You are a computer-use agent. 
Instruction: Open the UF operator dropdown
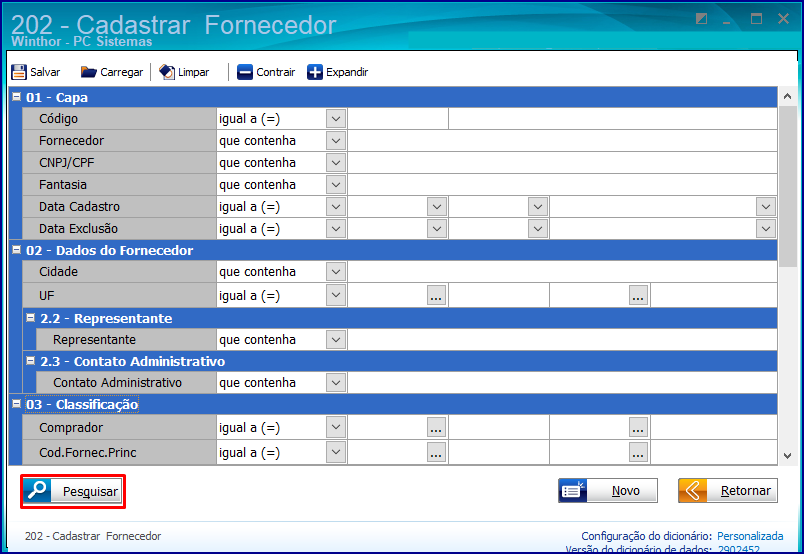(336, 295)
